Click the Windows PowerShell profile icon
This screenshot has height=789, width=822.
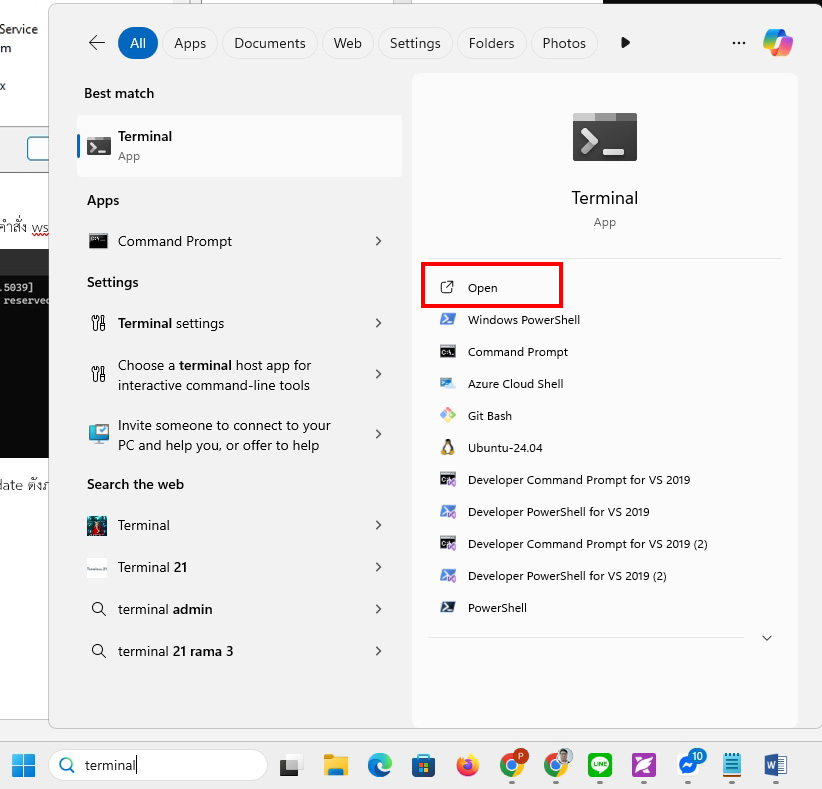448,319
